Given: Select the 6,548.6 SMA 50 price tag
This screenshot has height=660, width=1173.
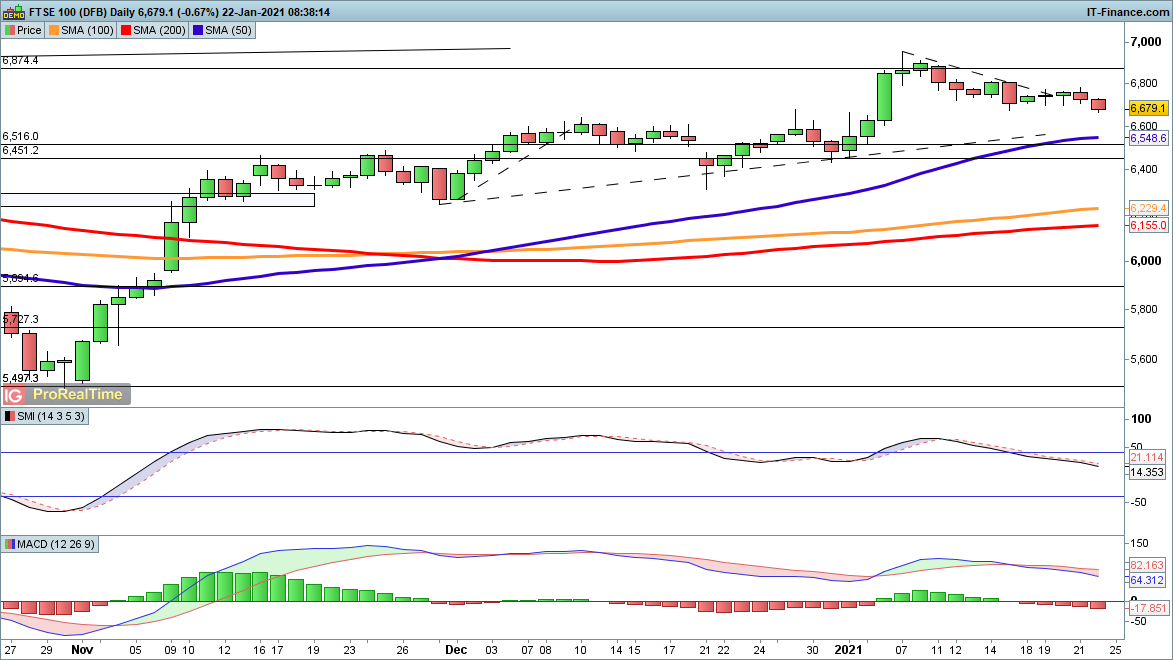Looking at the screenshot, I should point(1148,139).
